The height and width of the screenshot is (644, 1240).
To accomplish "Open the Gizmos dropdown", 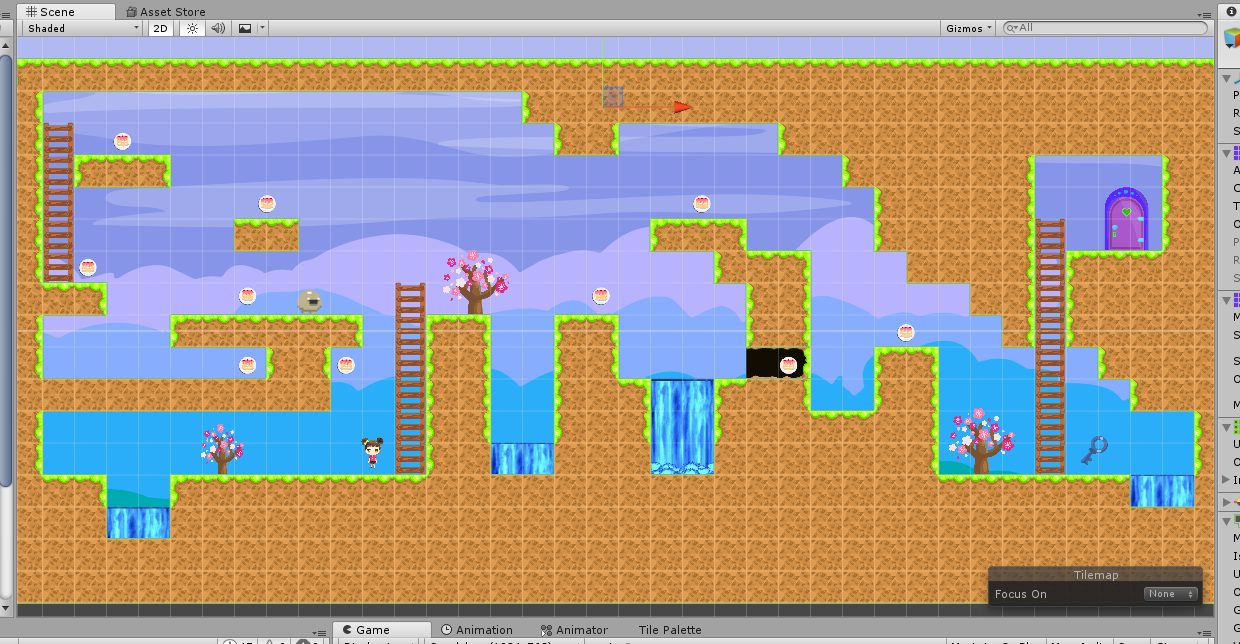I will (966, 28).
